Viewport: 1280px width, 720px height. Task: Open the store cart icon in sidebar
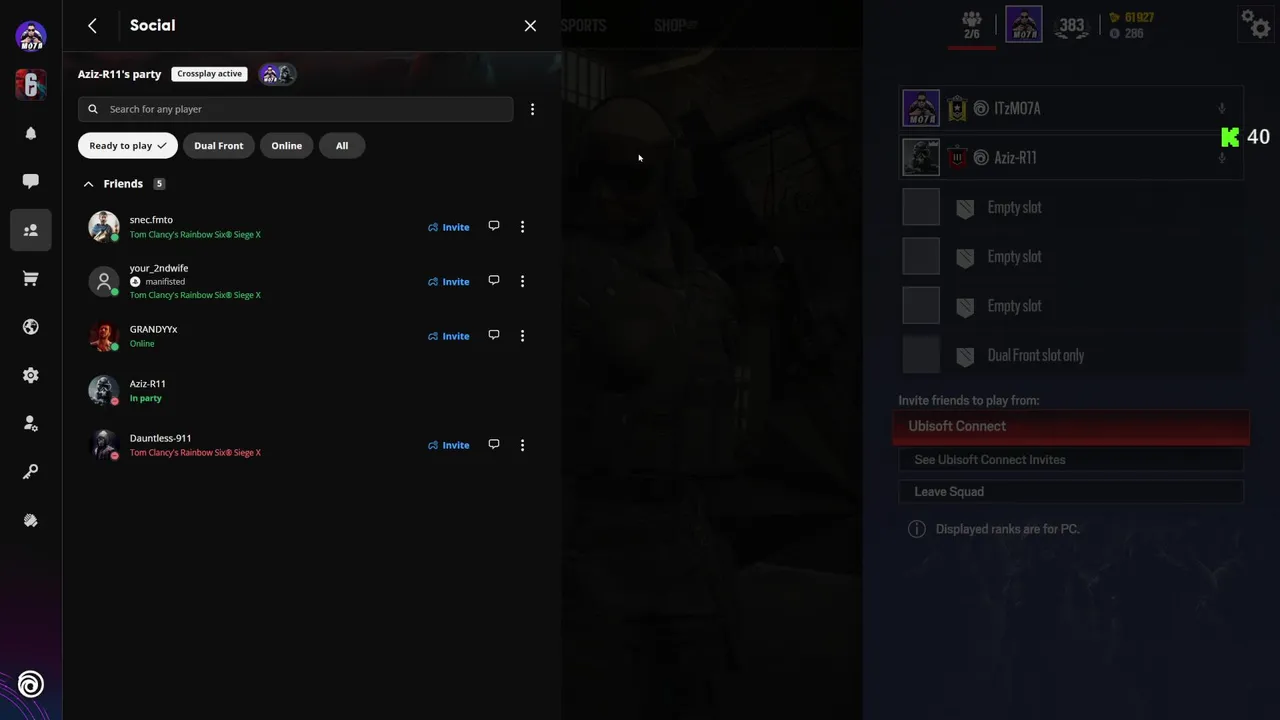pos(31,279)
